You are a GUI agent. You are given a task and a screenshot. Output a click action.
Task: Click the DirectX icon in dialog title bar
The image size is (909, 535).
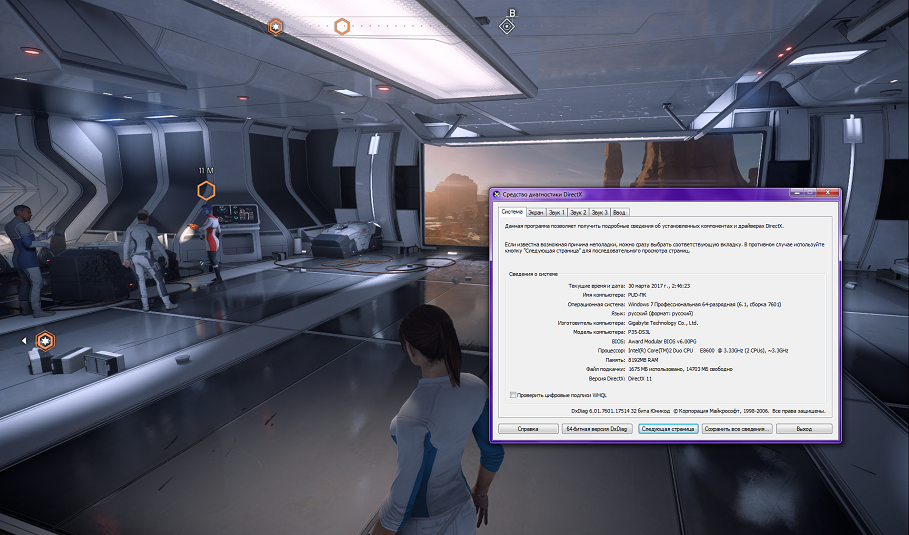coord(497,195)
